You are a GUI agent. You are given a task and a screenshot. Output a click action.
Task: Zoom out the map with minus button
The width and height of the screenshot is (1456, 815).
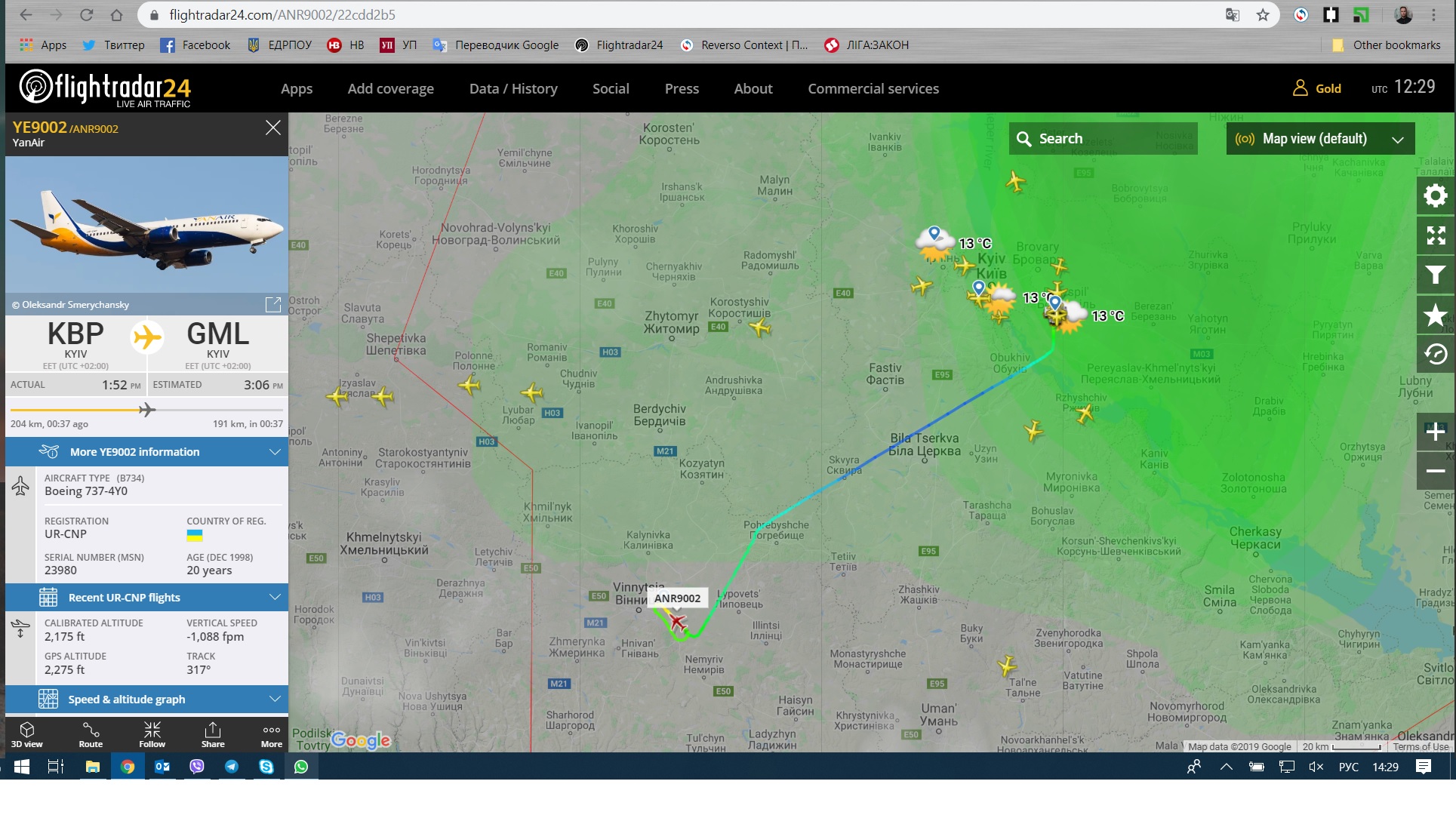pos(1435,471)
